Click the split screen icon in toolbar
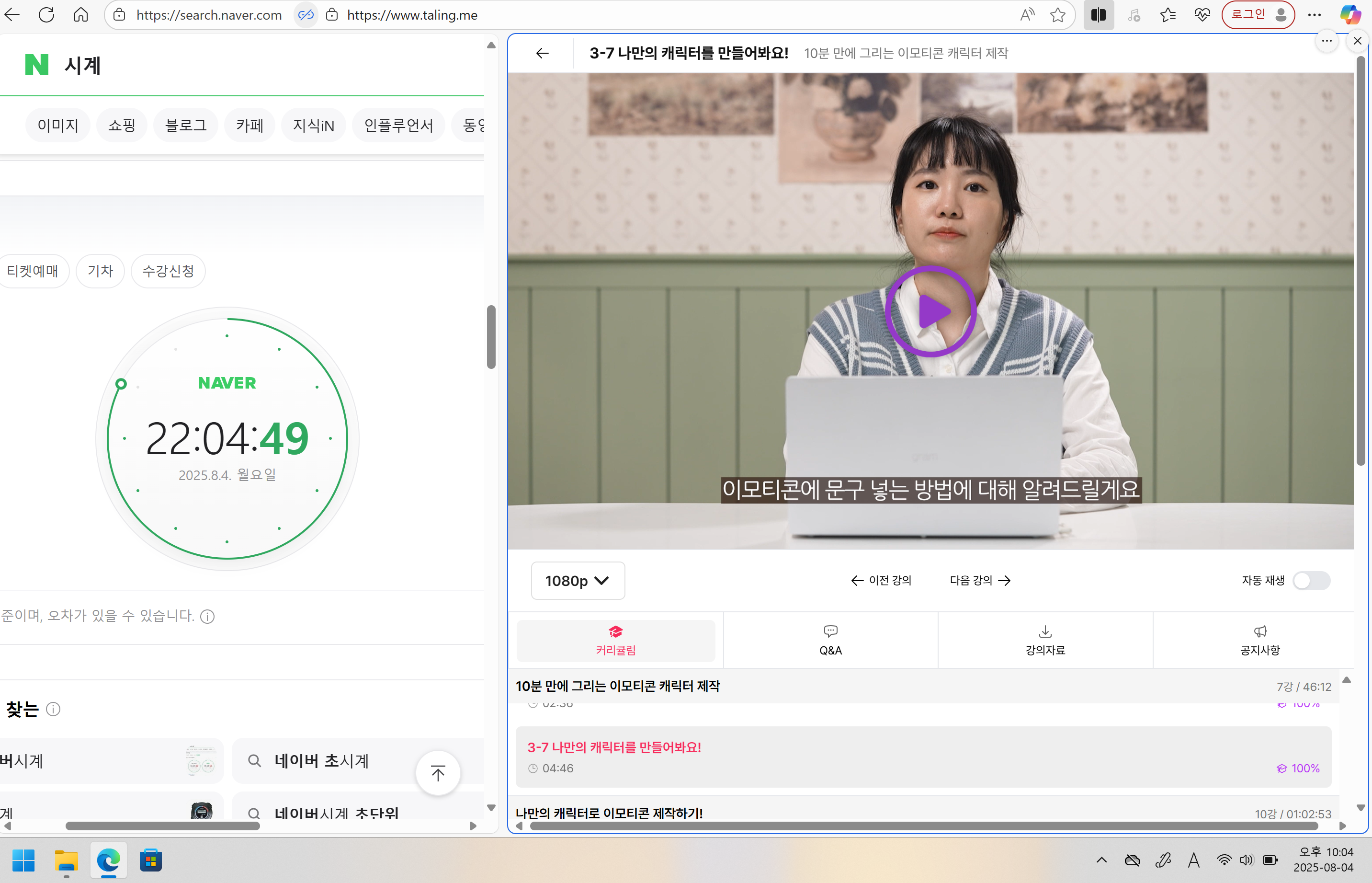 (x=1098, y=15)
